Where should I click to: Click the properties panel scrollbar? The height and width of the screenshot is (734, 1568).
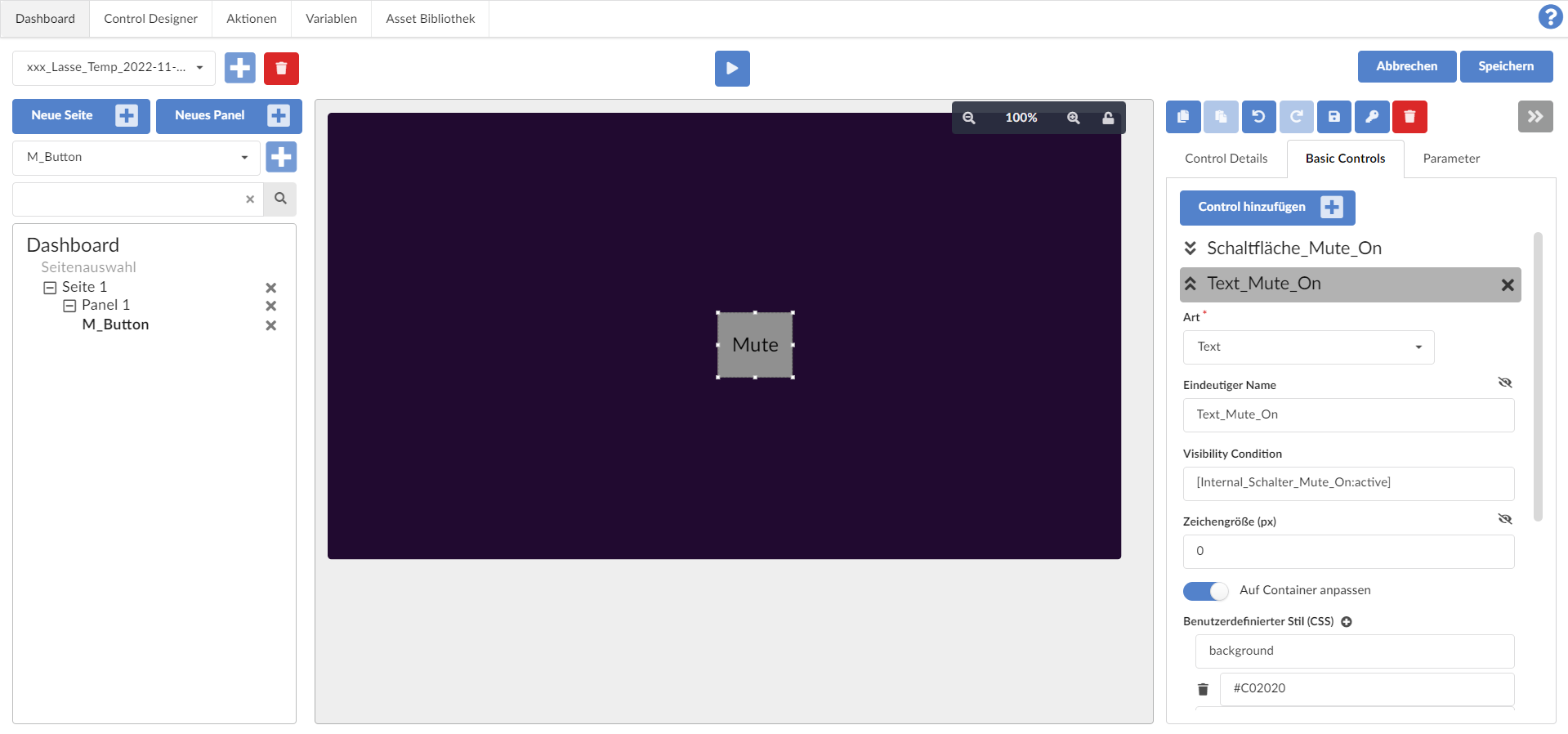(1538, 377)
